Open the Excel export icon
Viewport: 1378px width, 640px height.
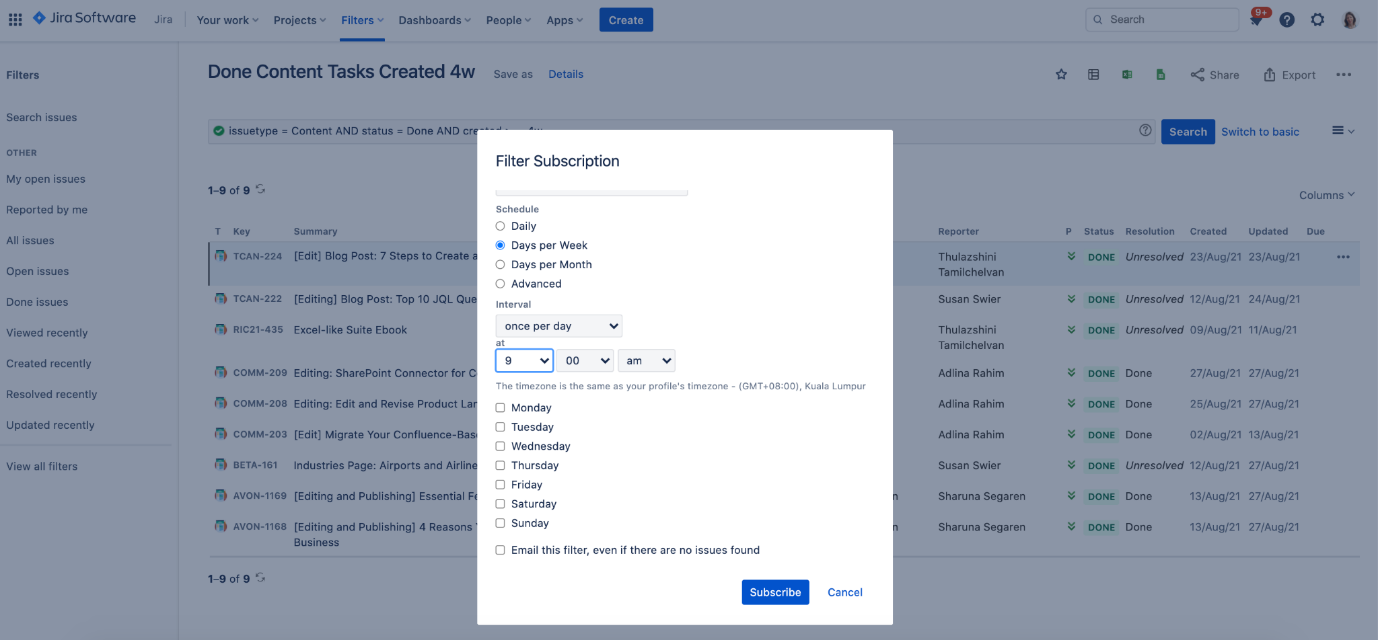click(x=1127, y=75)
